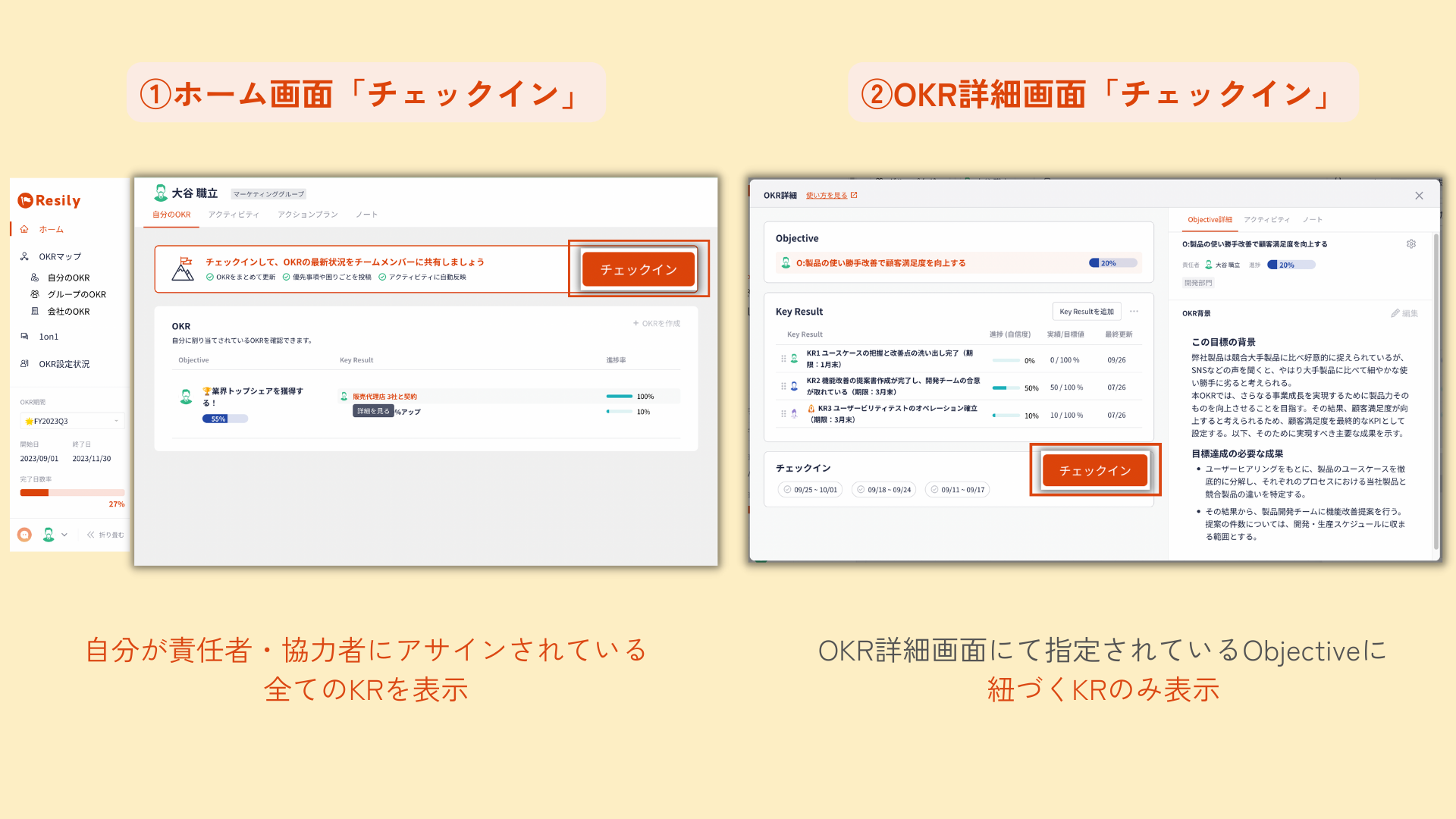Select the 09/18 ~ 09/24 check-in chip
The height and width of the screenshot is (819, 1456).
click(883, 490)
